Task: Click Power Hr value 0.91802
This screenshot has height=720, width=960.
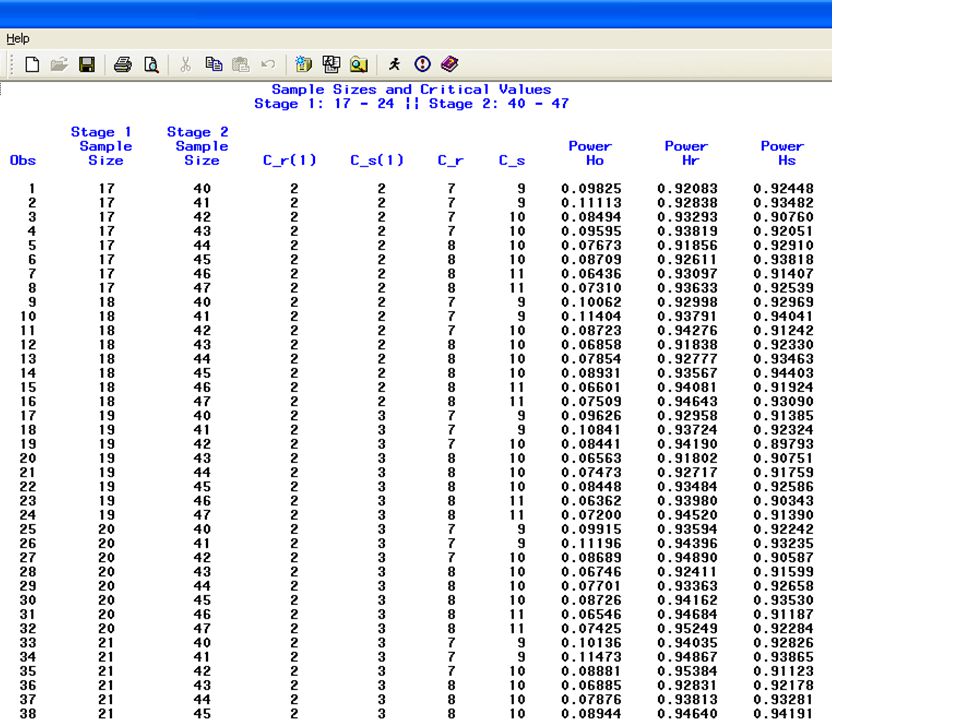Action: coord(688,458)
